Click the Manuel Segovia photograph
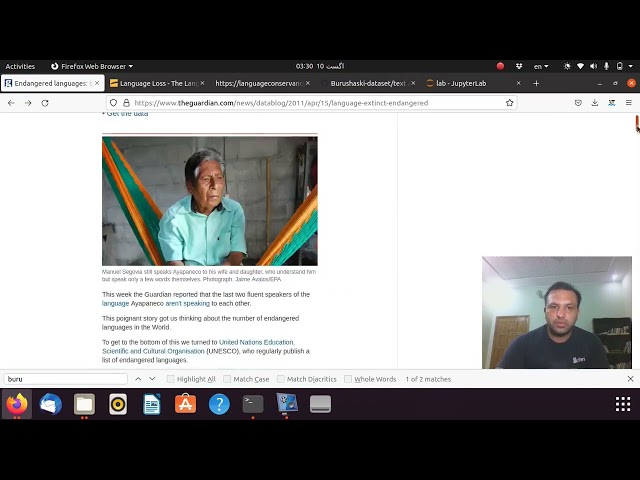This screenshot has width=640, height=480. pyautogui.click(x=210, y=201)
